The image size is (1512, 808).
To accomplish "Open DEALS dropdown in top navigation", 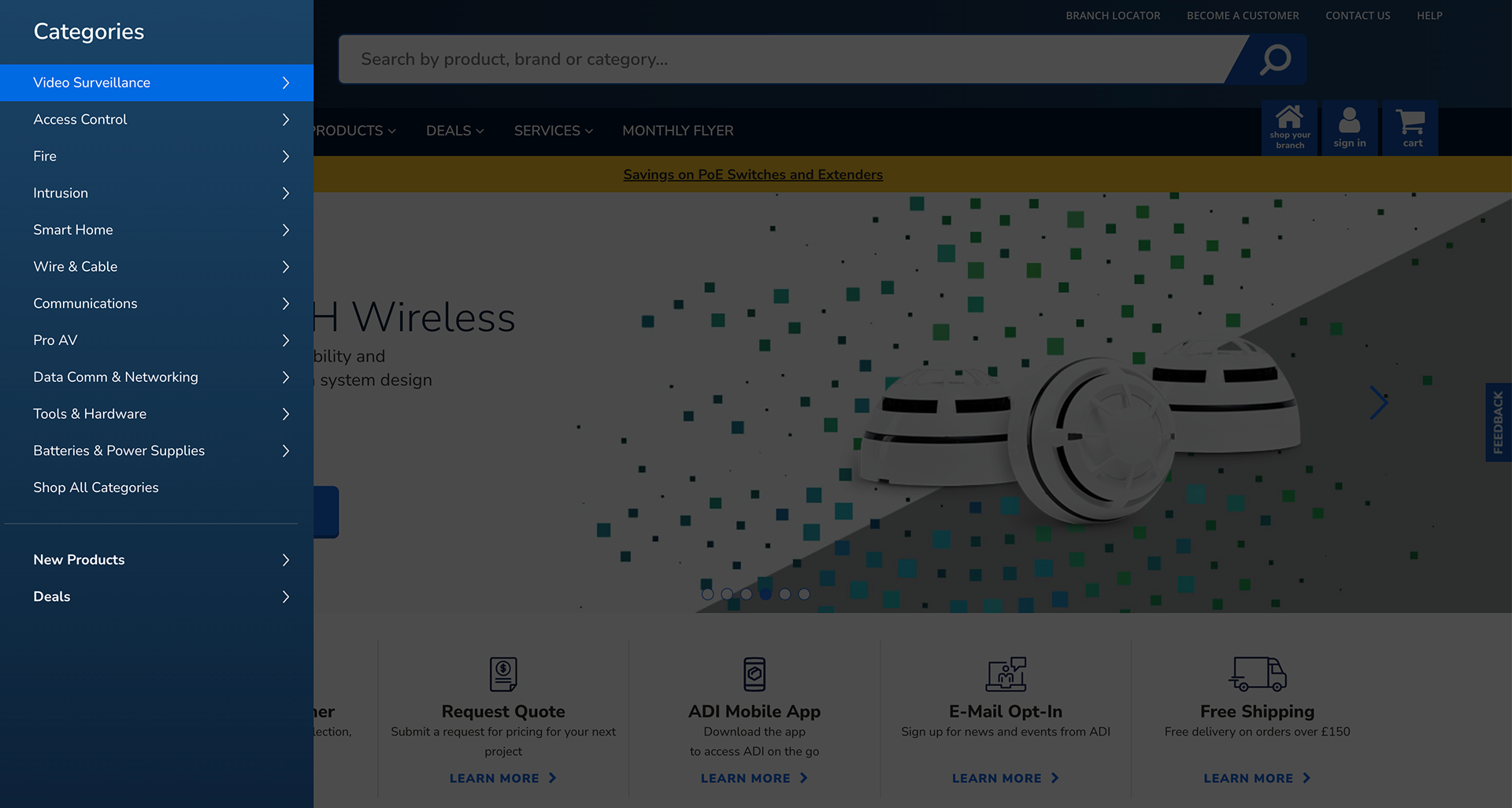I will (454, 131).
